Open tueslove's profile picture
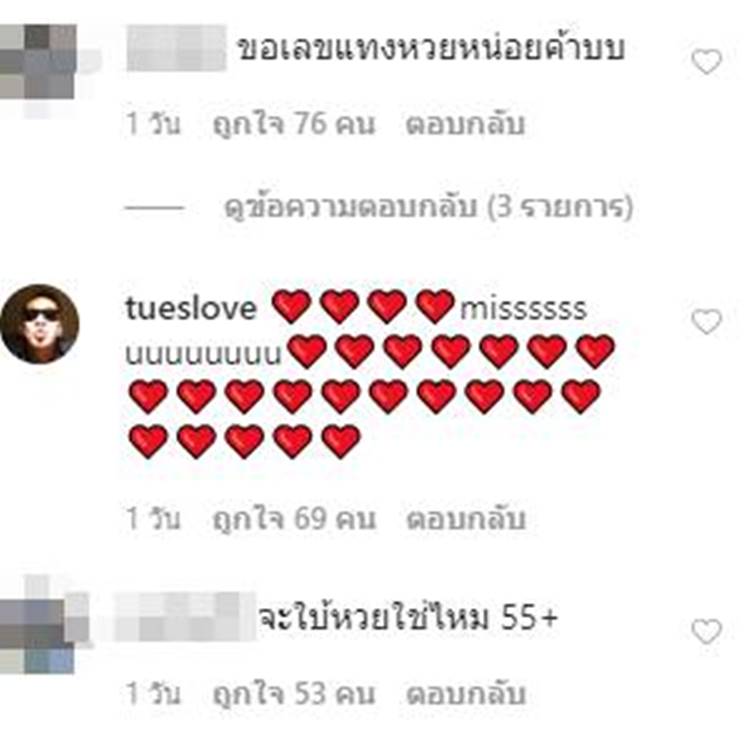 tap(39, 324)
